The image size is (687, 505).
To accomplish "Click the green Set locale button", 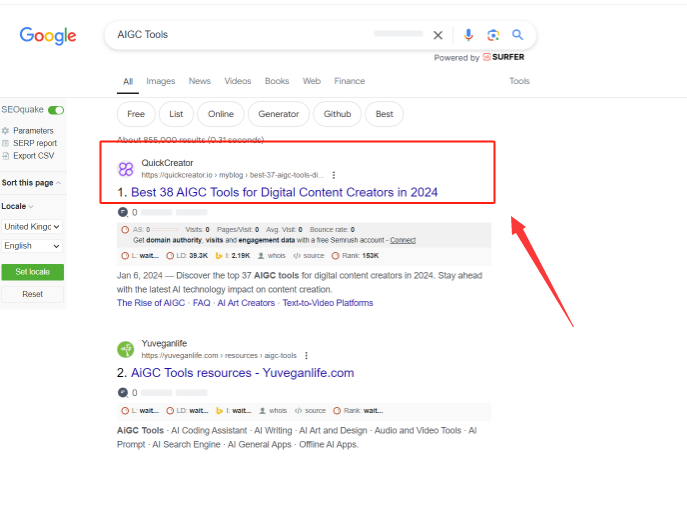I will [32, 272].
